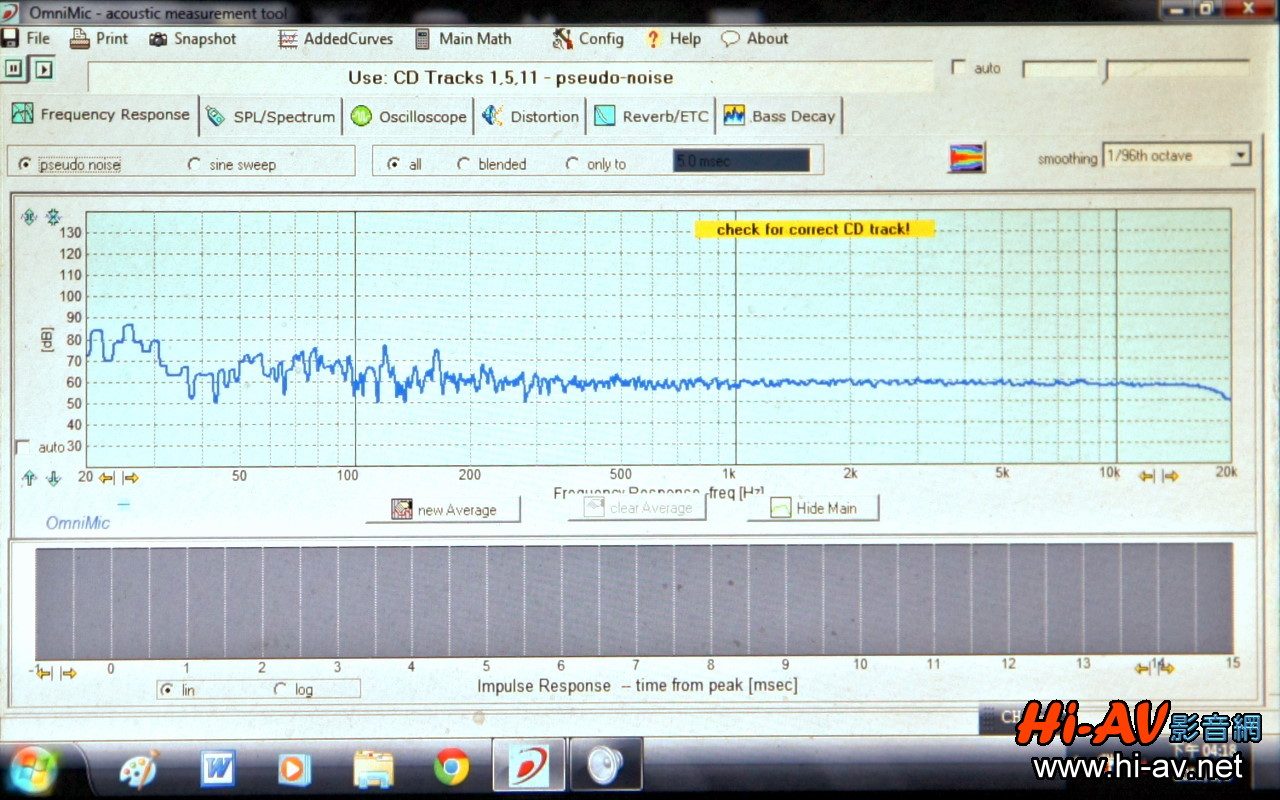
Task: Select the blended radio option
Action: tap(464, 164)
